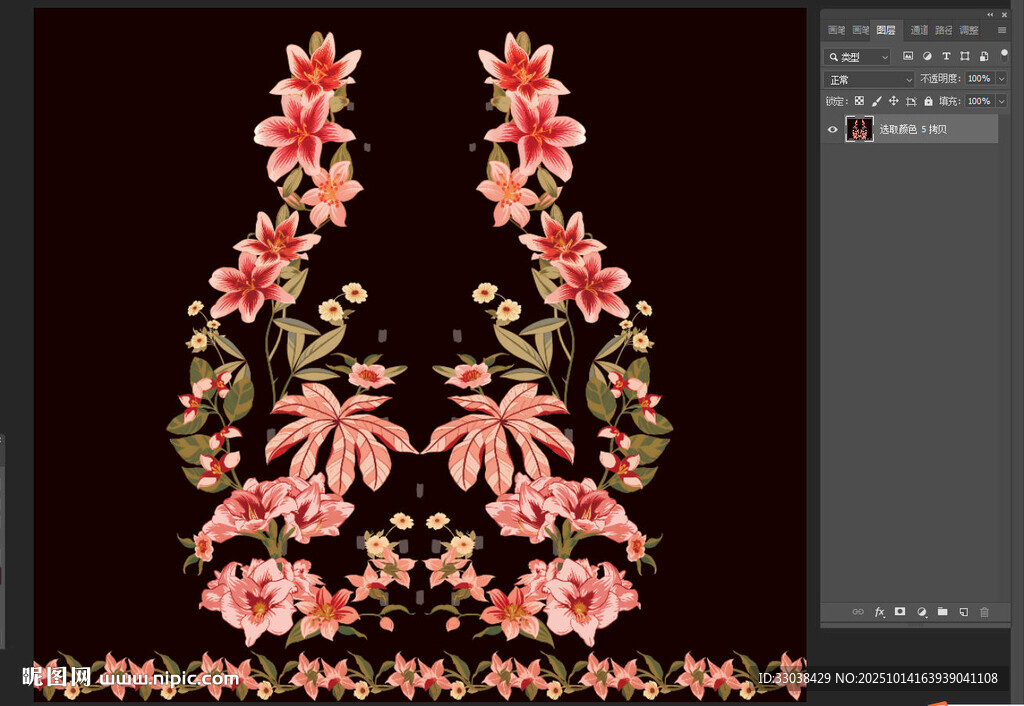Create a new layer
This screenshot has width=1024, height=706.
pos(963,612)
